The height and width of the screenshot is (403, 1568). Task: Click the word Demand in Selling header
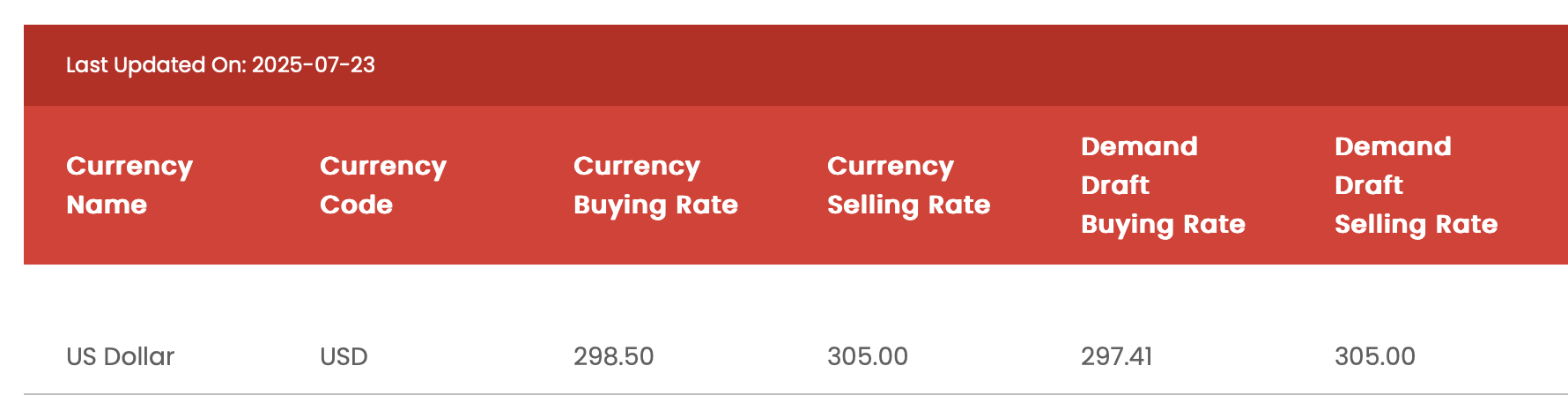tap(1393, 146)
